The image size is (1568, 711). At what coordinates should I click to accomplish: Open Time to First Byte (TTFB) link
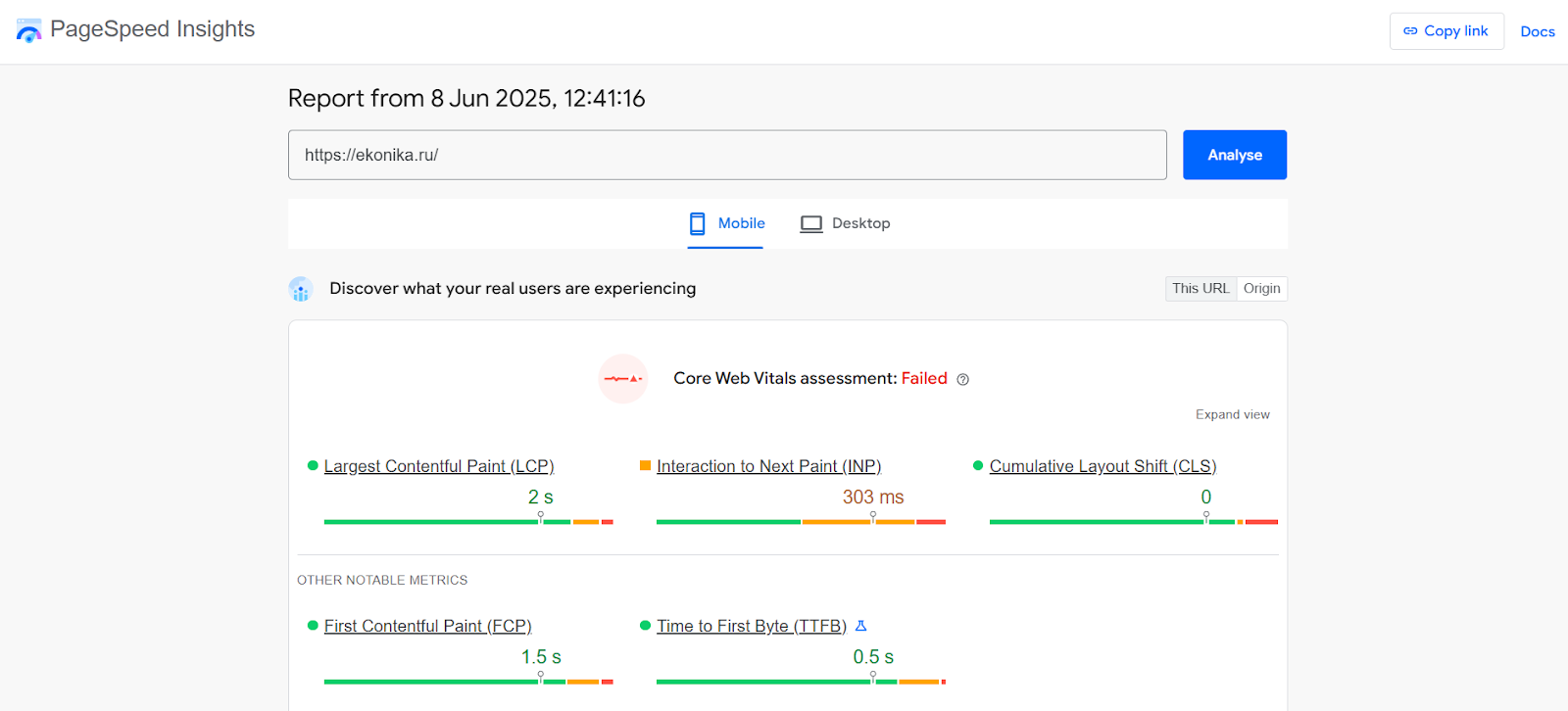(752, 626)
